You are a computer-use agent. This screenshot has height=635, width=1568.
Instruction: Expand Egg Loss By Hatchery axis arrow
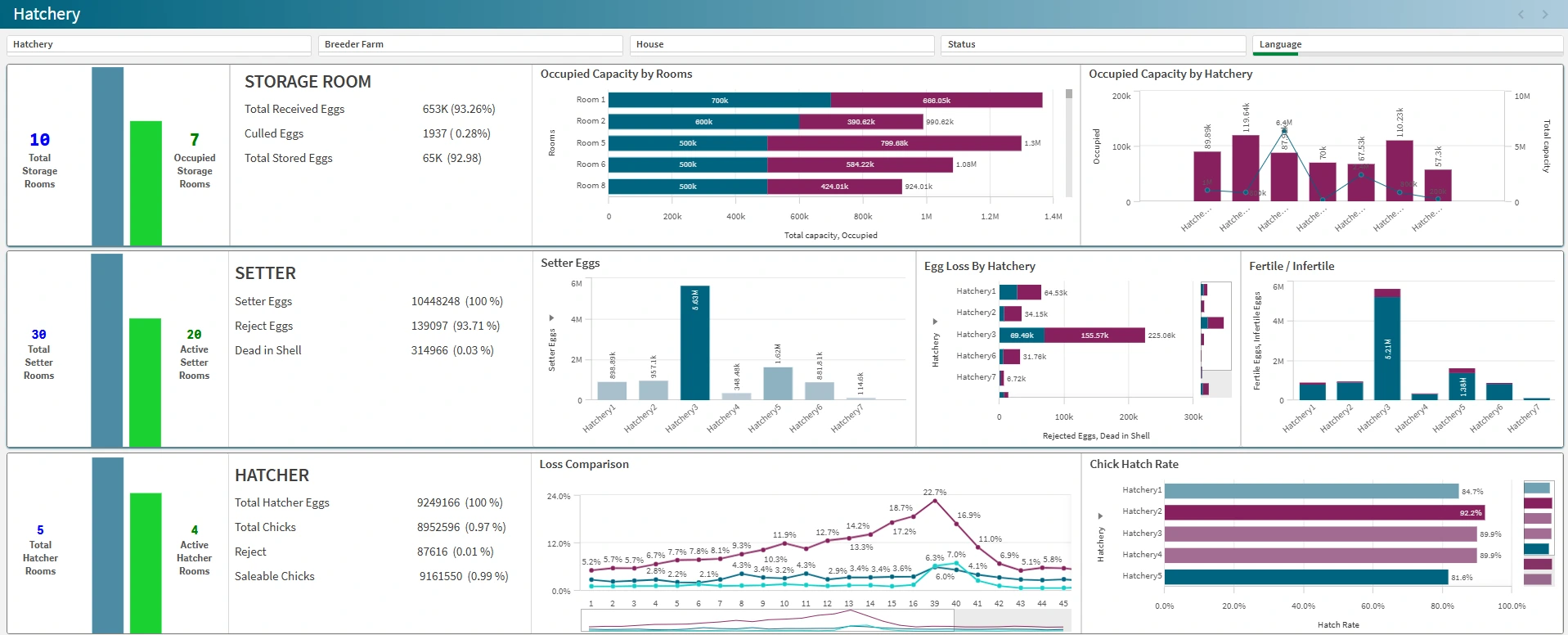[x=935, y=322]
